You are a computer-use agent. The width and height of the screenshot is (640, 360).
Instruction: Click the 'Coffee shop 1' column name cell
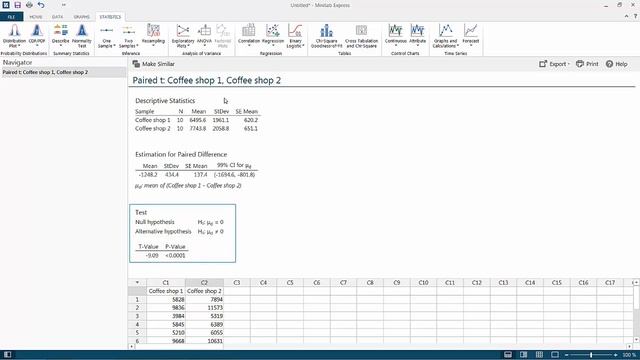pos(166,291)
